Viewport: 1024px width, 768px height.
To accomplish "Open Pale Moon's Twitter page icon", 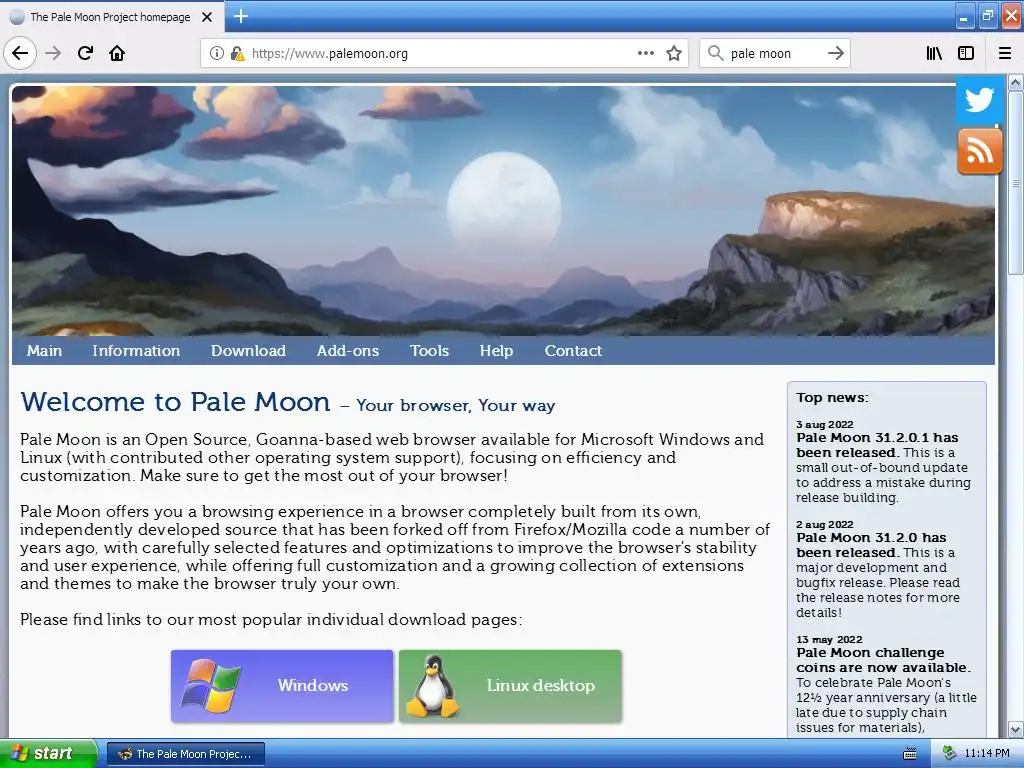I will point(980,100).
